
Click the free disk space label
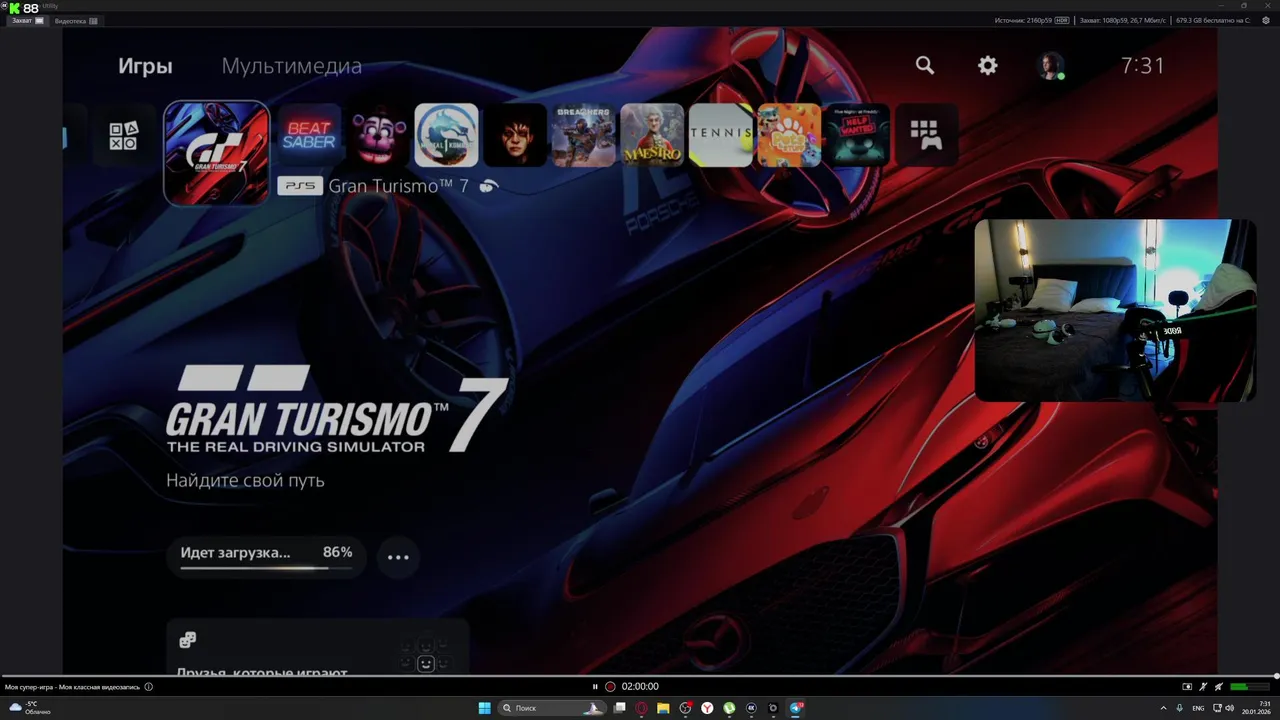[x=1213, y=20]
